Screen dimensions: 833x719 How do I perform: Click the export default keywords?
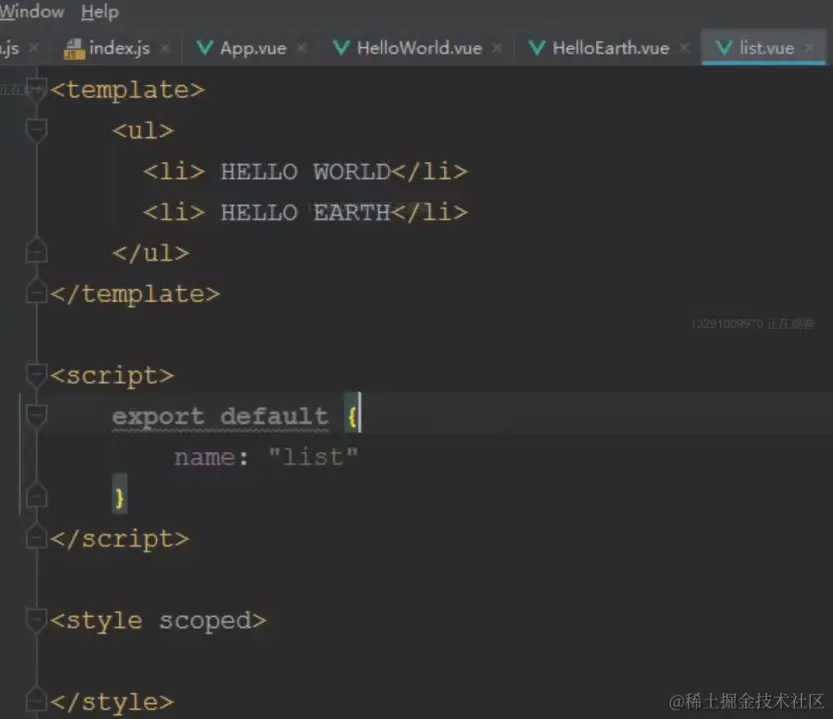coord(220,416)
